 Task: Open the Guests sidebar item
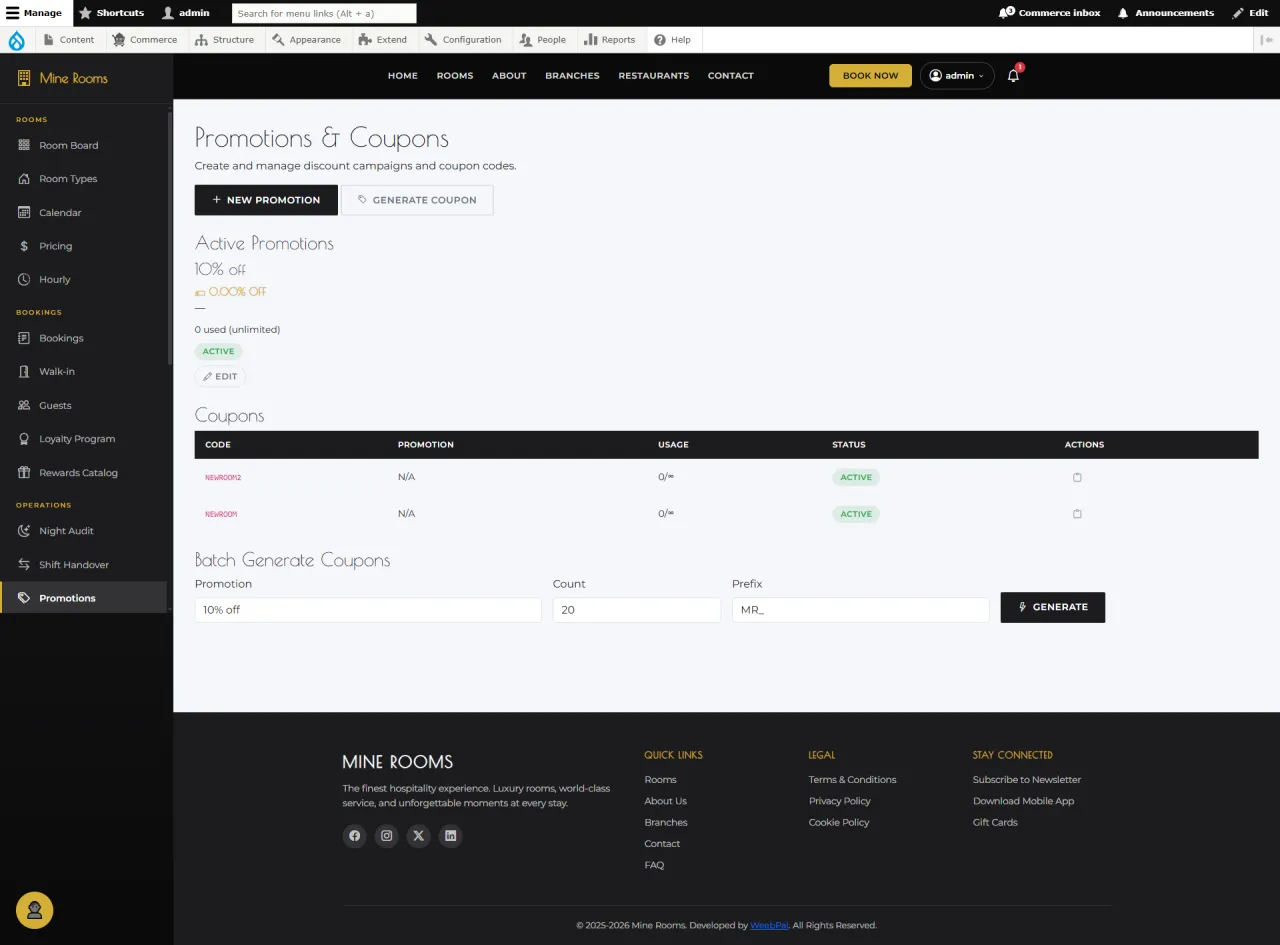[x=84, y=406]
